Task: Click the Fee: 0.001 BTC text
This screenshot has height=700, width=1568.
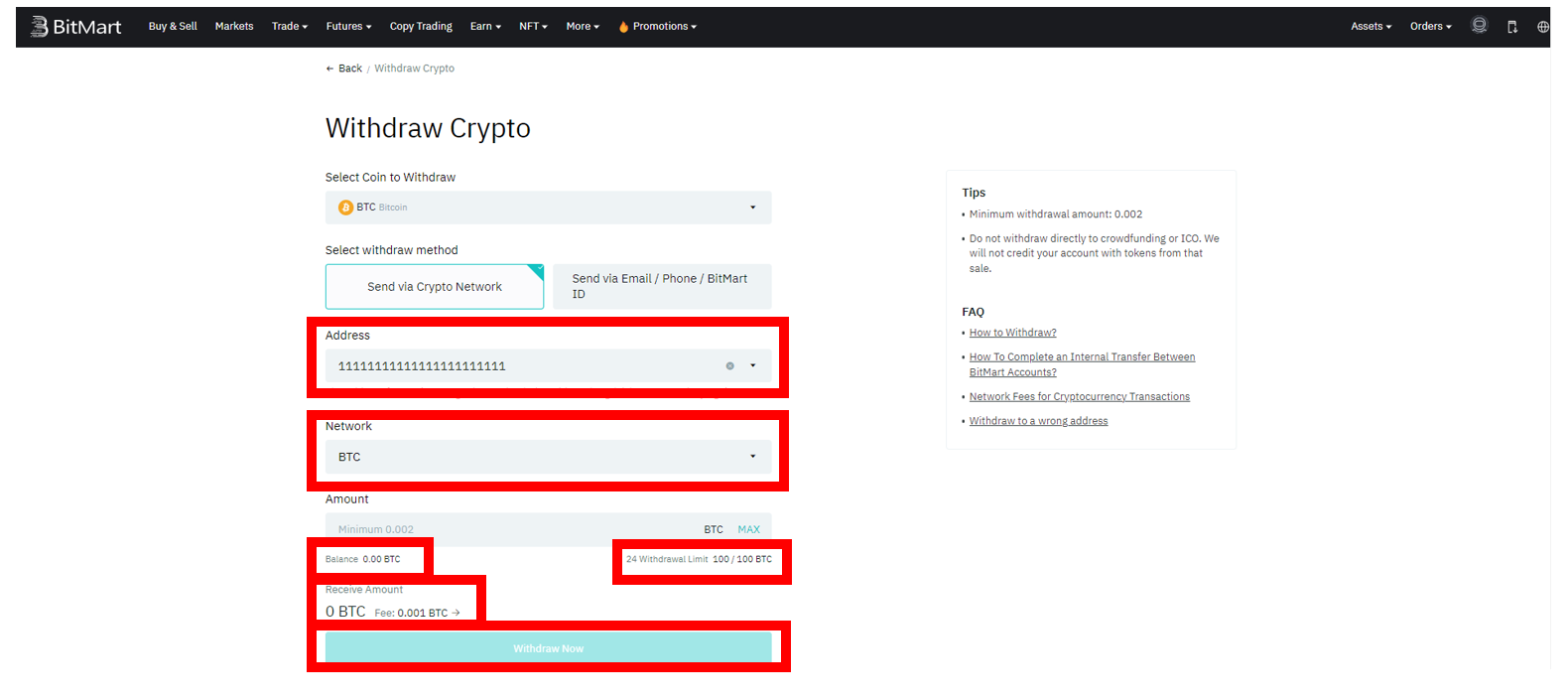Action: click(x=411, y=614)
